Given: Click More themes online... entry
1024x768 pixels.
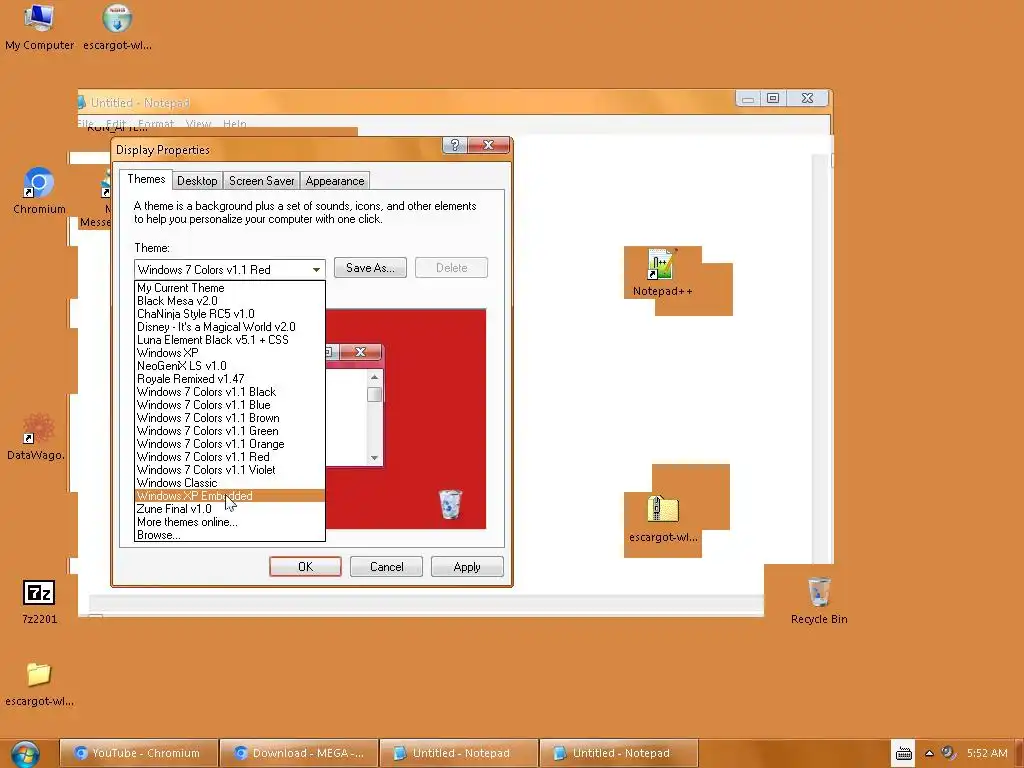Looking at the screenshot, I should point(230,522).
